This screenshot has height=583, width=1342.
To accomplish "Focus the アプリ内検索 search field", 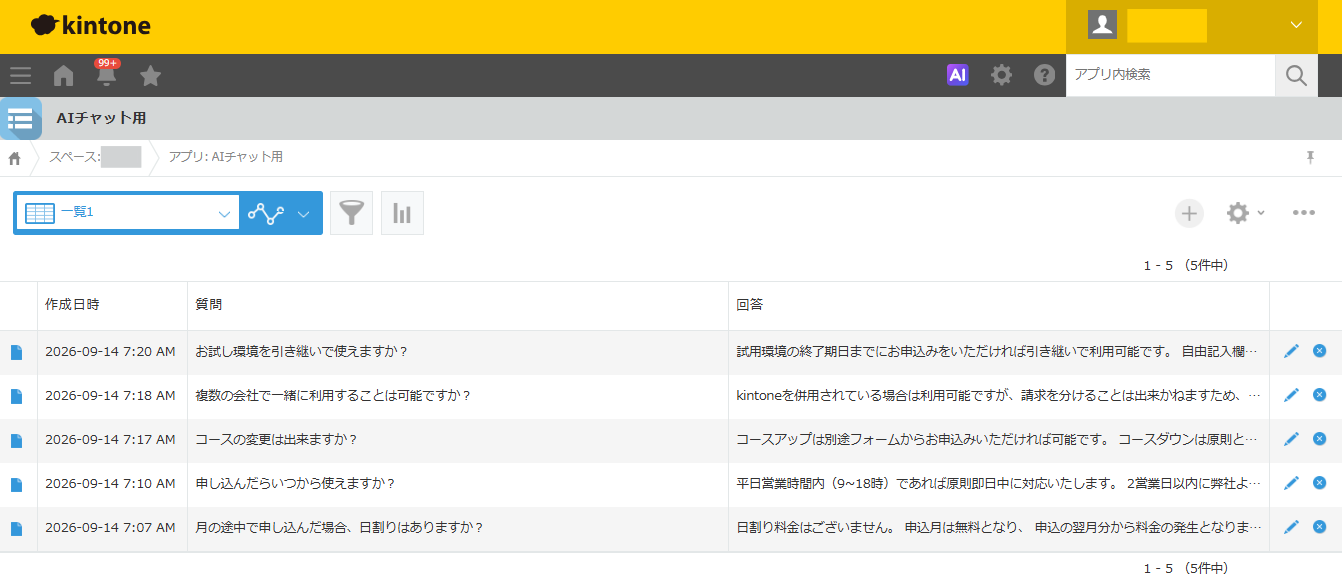I will pyautogui.click(x=1171, y=75).
